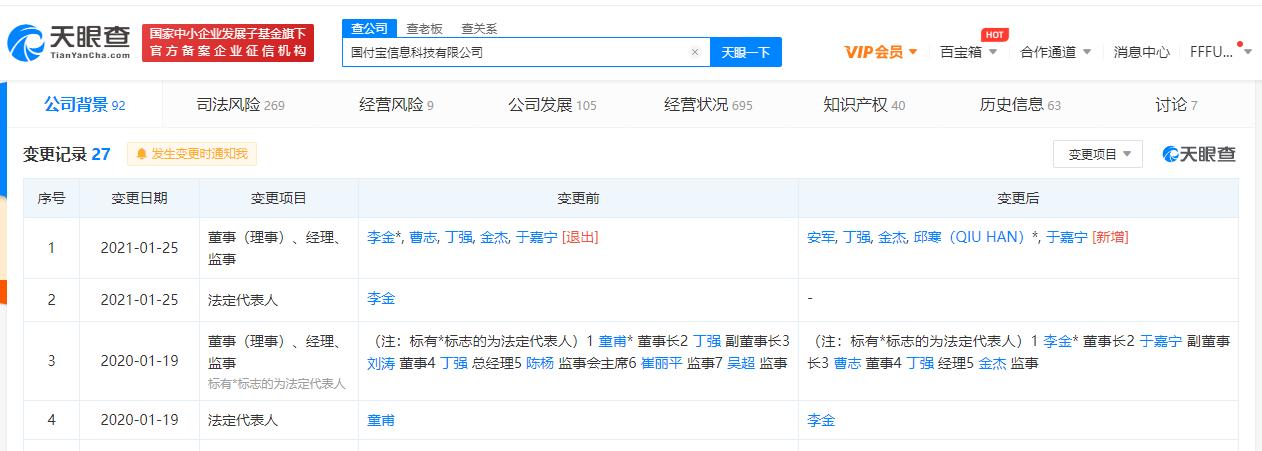Open 童甫 link in row 4 变更前
The height and width of the screenshot is (451, 1262).
381,420
